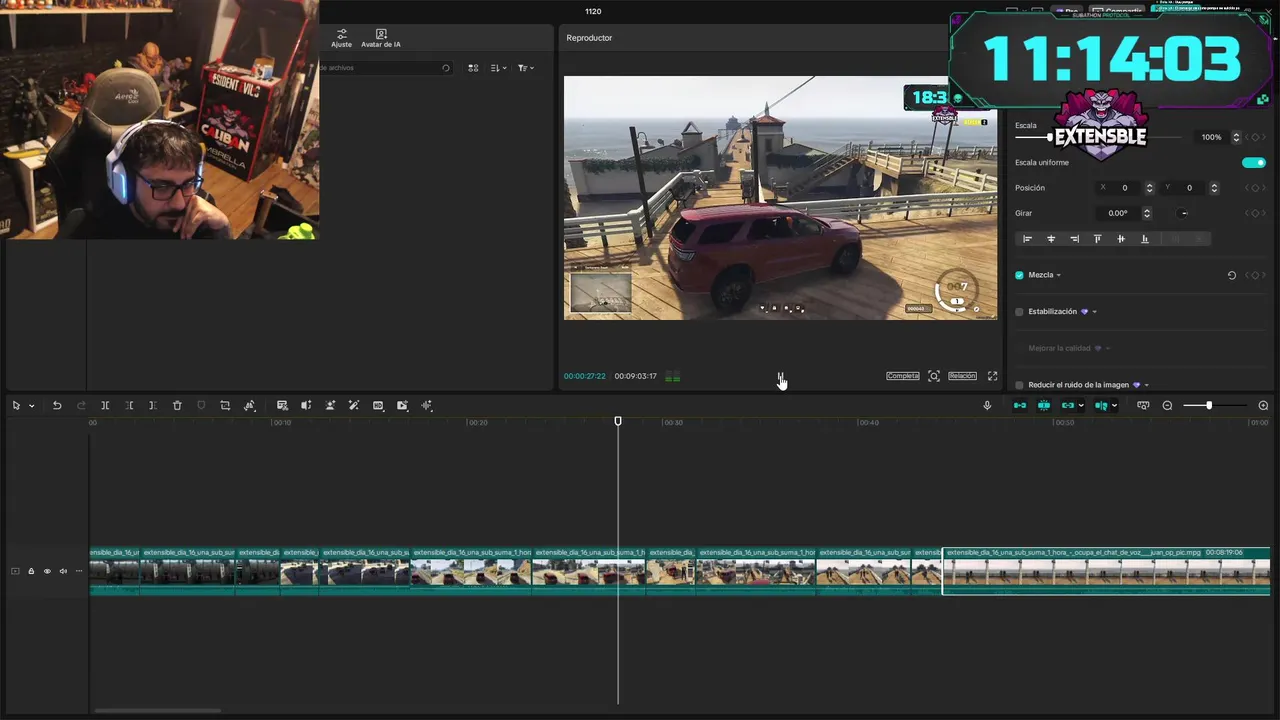Open the pointer tool dropdown arrow
The image size is (1280, 720).
click(x=31, y=406)
